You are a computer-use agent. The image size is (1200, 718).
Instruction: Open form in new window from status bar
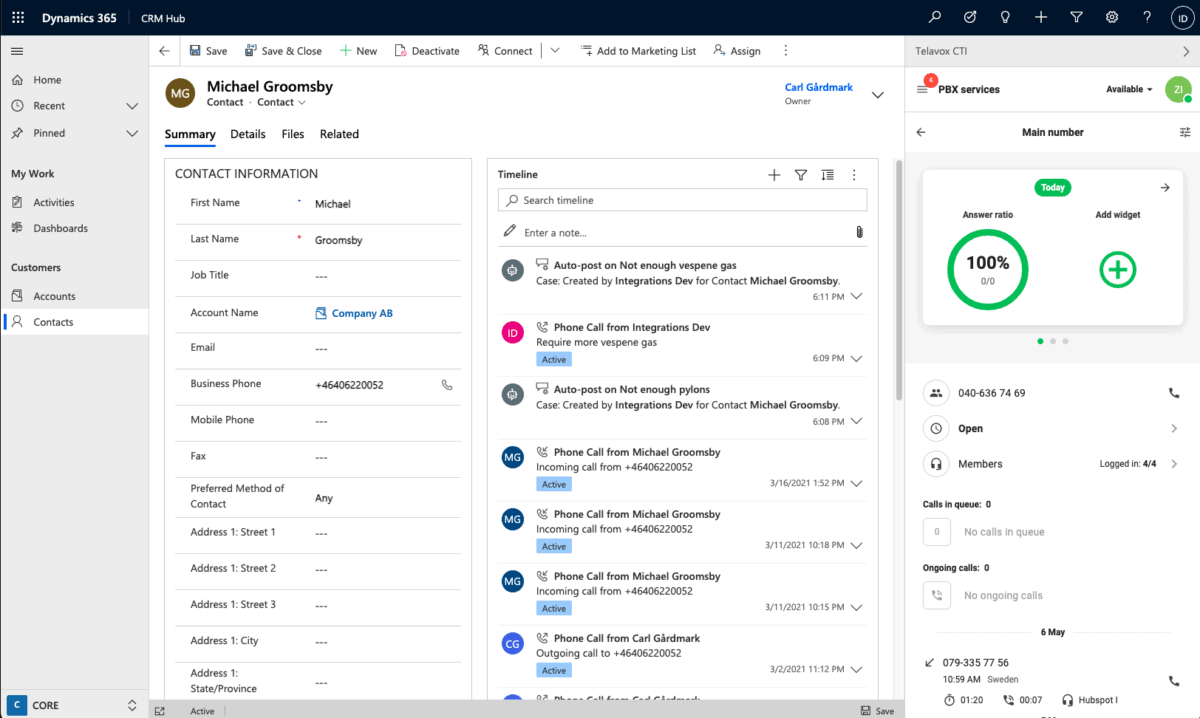pyautogui.click(x=160, y=711)
